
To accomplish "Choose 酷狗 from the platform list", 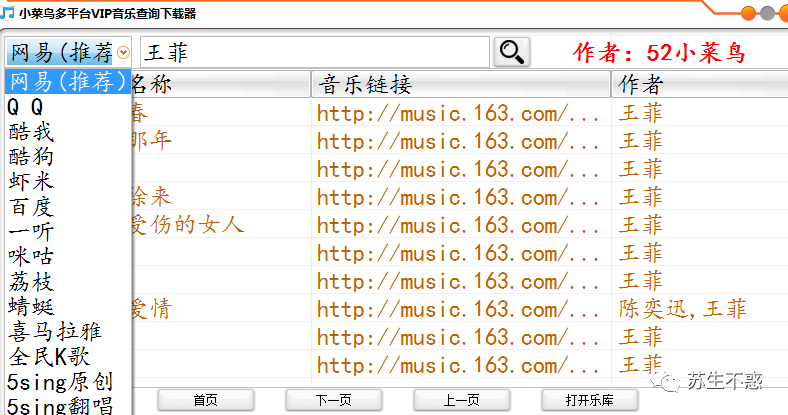I will [68, 157].
